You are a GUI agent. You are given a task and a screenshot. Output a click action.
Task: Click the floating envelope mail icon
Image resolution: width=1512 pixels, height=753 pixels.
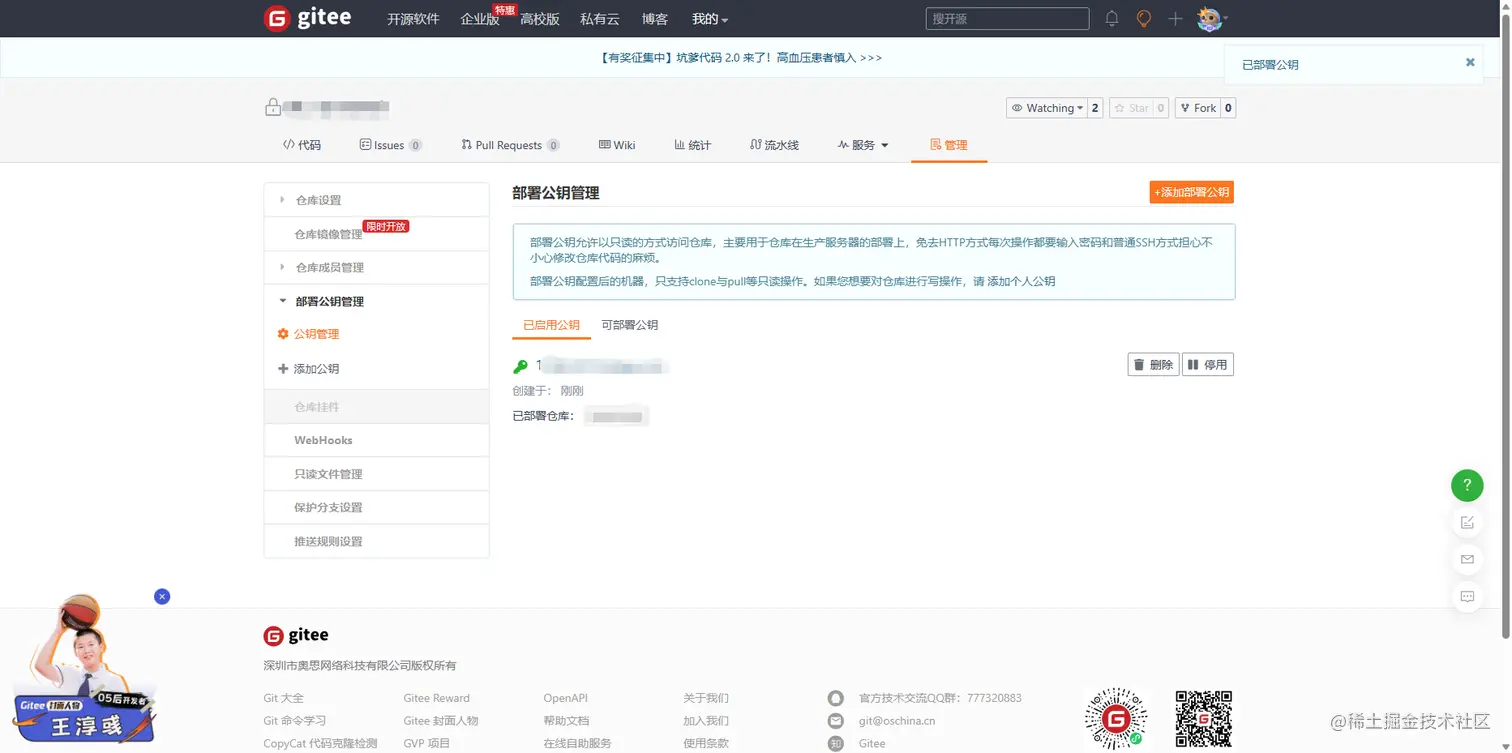1467,559
